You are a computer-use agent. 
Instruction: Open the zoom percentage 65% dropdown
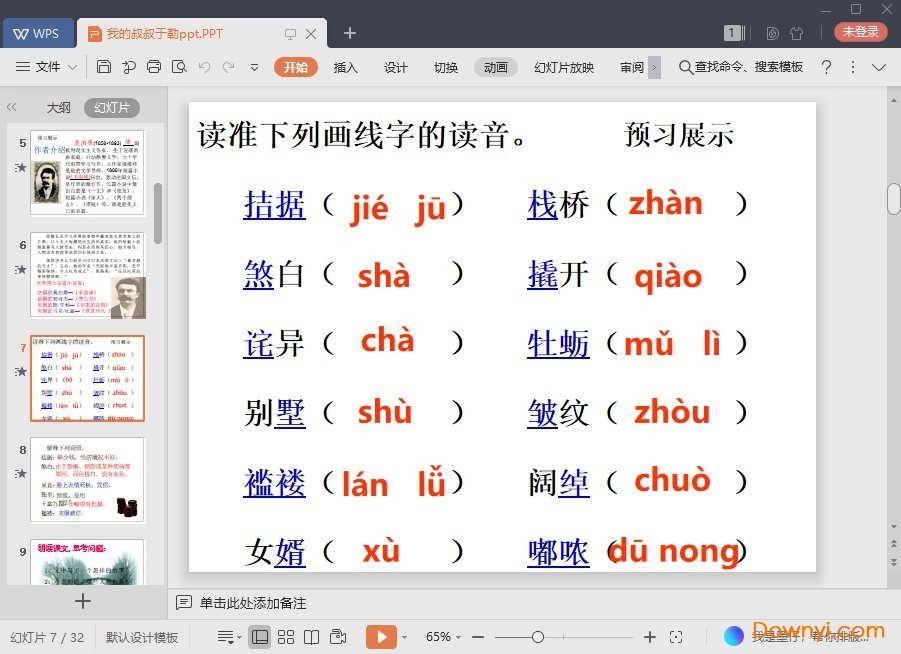(x=444, y=637)
